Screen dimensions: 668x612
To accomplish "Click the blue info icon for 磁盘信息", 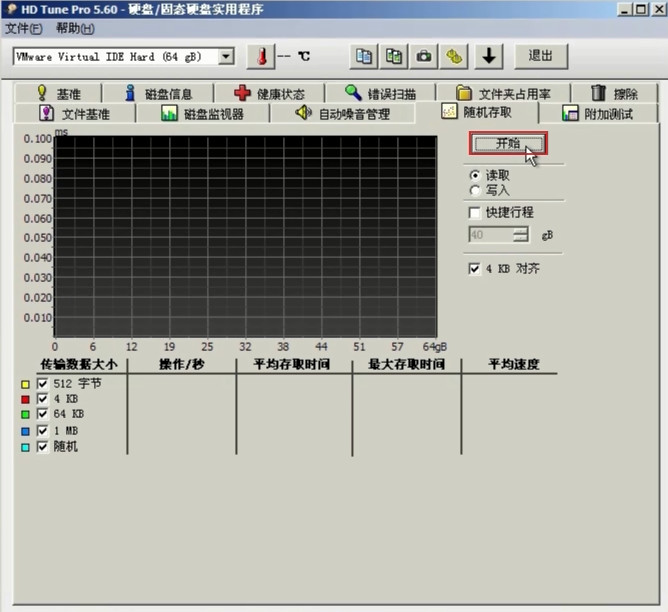I will click(x=130, y=92).
